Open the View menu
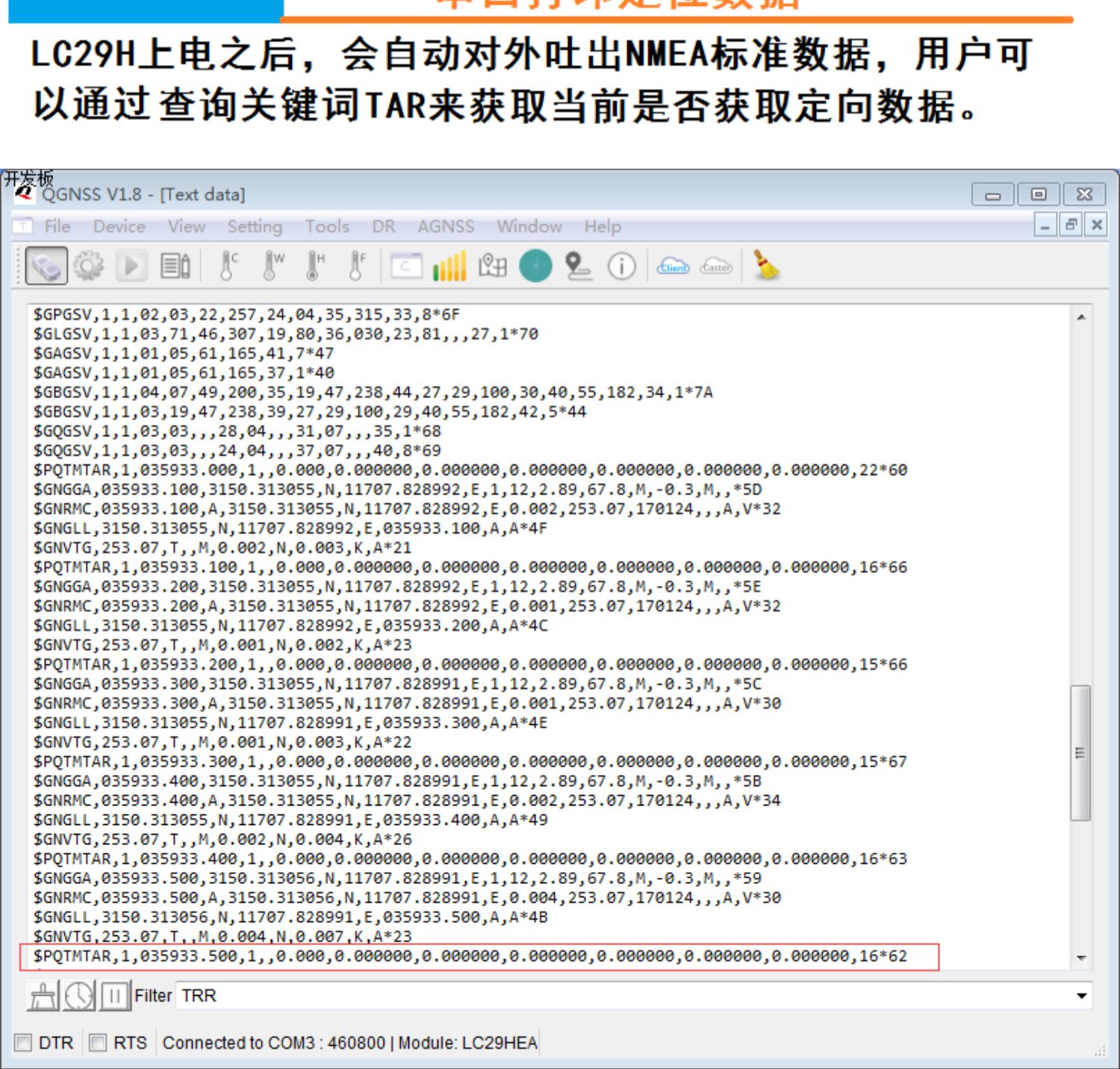 [187, 226]
